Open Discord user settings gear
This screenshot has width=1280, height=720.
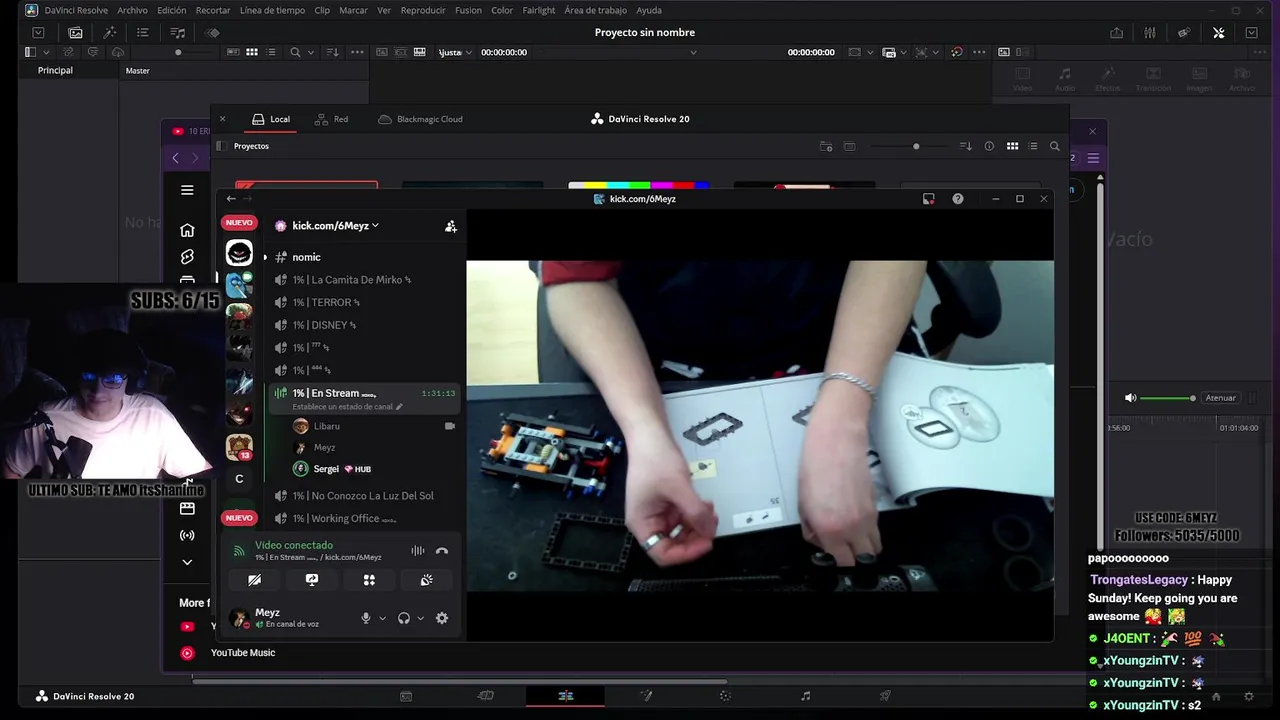pyautogui.click(x=442, y=618)
